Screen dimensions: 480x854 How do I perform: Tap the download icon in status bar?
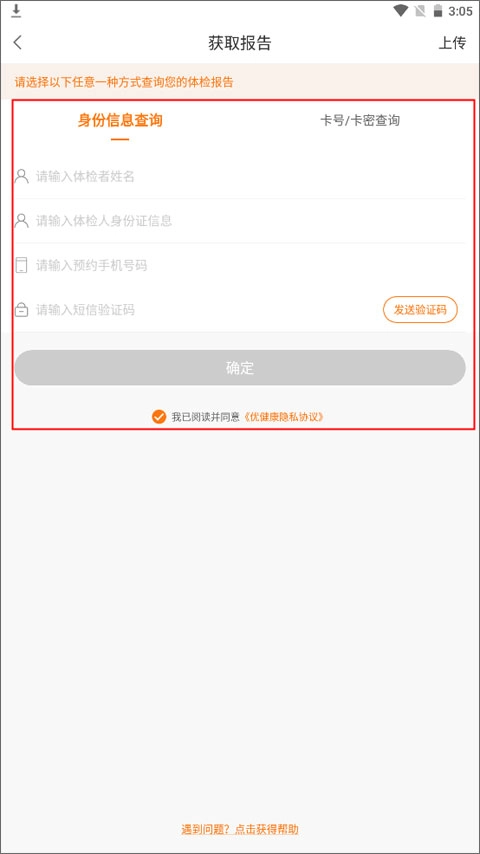pyautogui.click(x=16, y=10)
